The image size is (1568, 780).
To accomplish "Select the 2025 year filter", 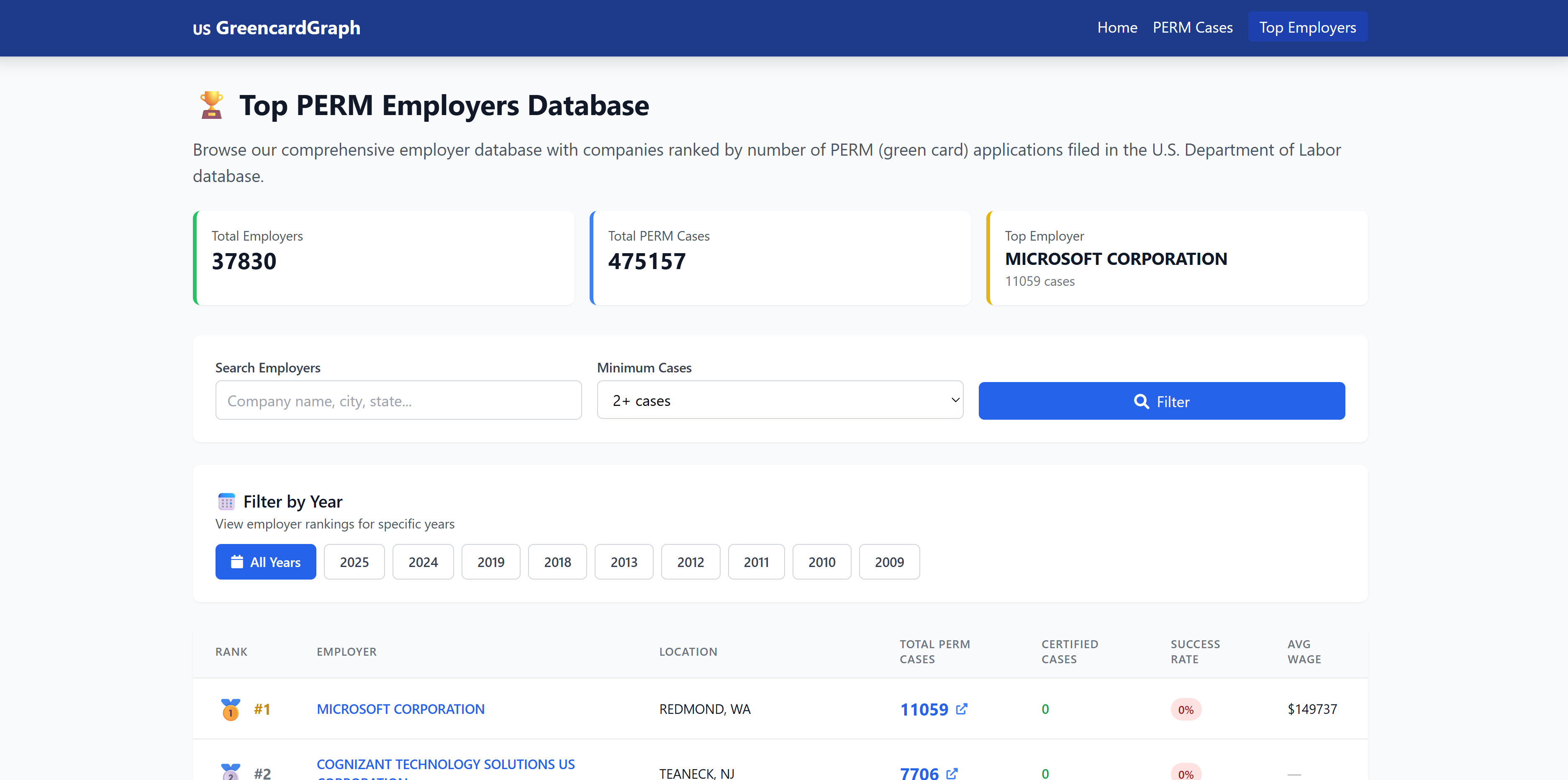I will [x=354, y=562].
